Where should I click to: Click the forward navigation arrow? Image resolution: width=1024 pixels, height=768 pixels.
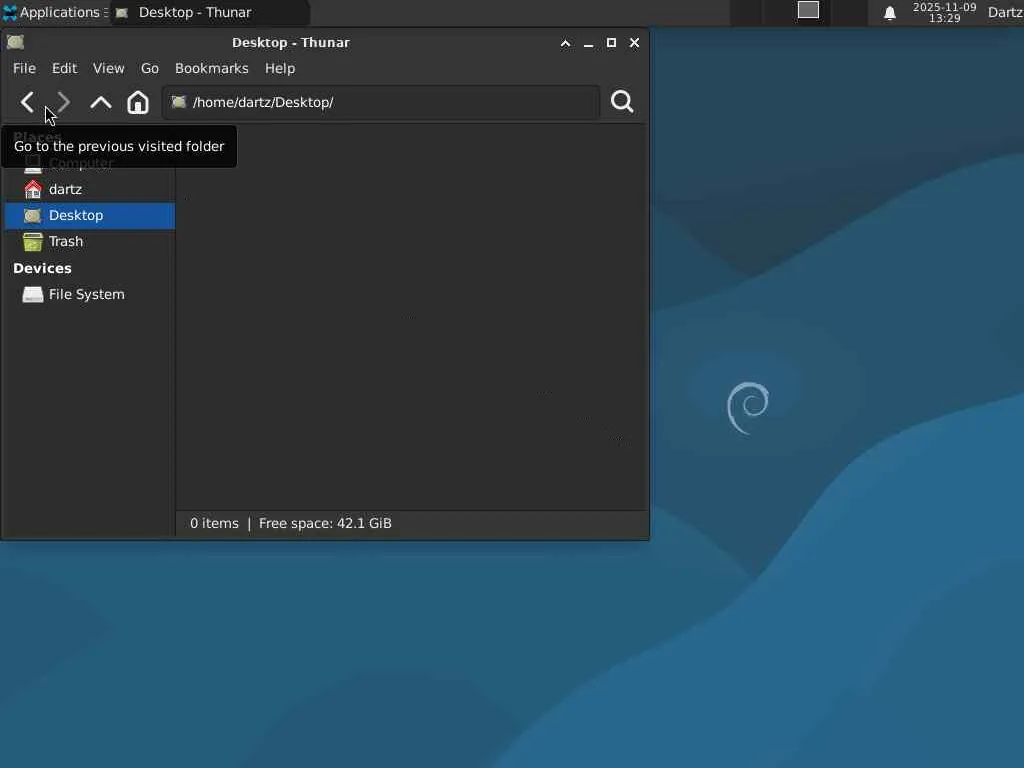click(x=63, y=103)
